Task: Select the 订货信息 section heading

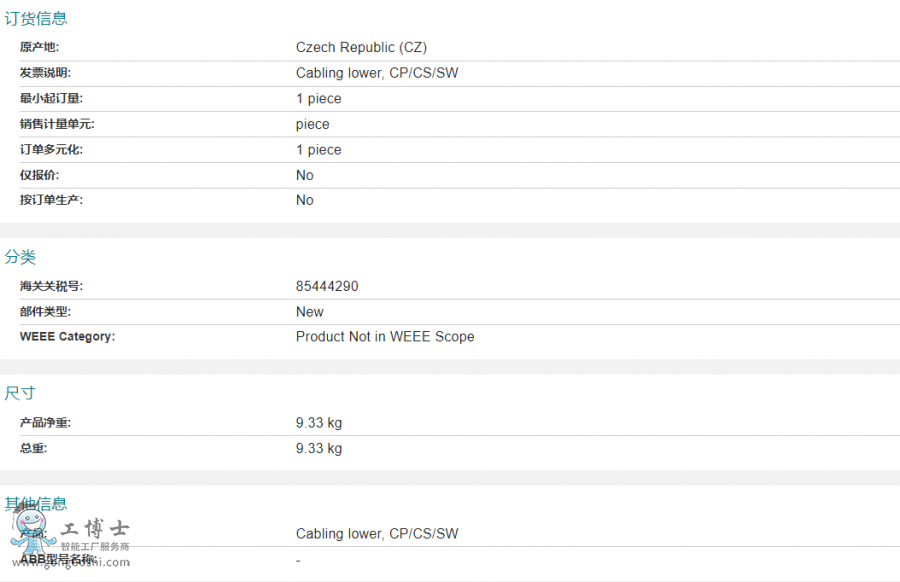Action: (x=36, y=18)
